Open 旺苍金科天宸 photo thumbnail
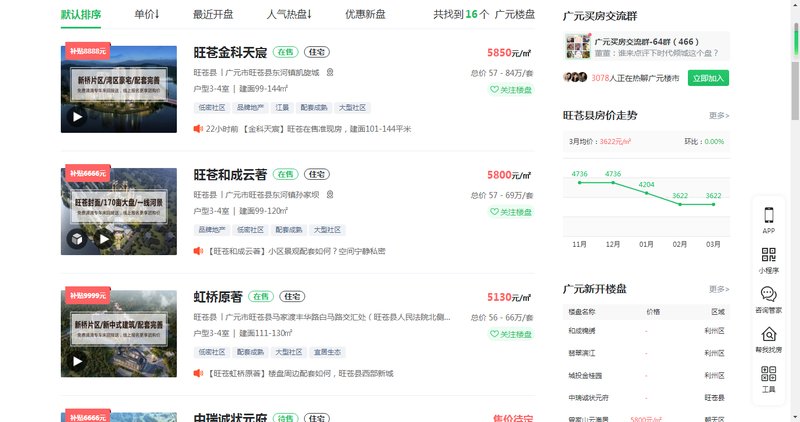 point(119,89)
